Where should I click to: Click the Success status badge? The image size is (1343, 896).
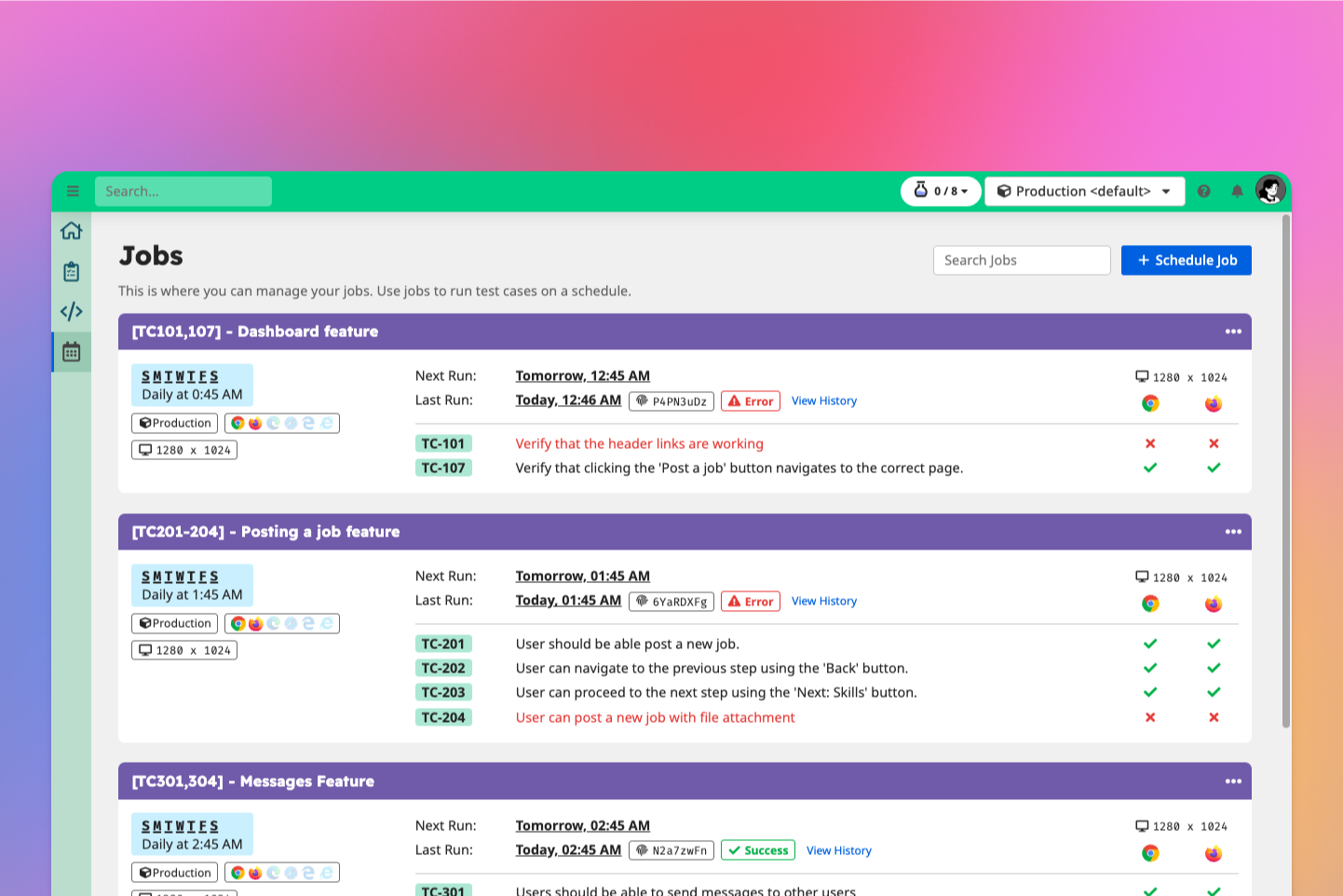[x=758, y=850]
